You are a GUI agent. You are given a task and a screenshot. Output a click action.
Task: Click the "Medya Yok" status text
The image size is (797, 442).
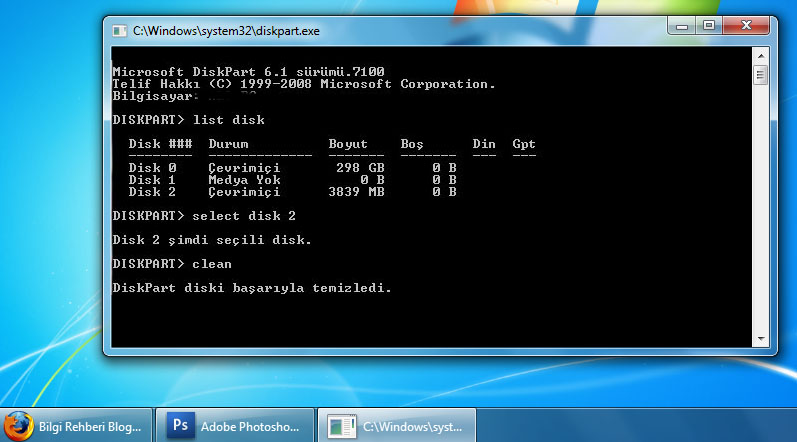coord(244,180)
